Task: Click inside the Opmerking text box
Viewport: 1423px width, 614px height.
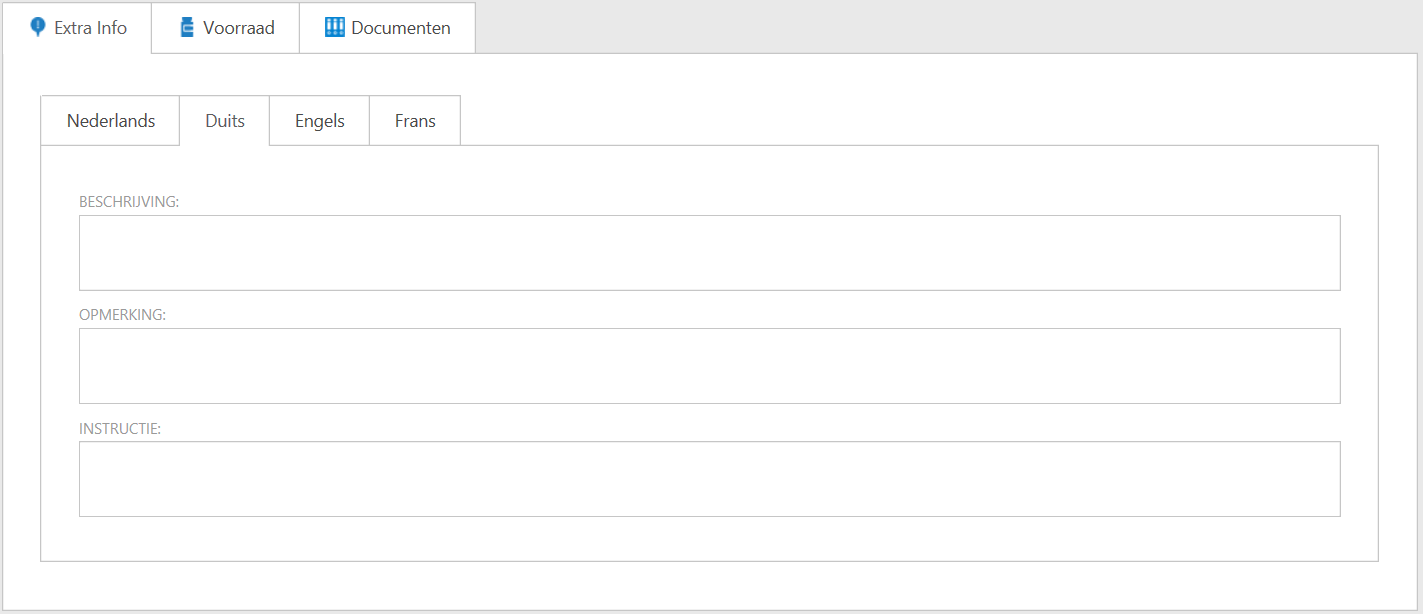Action: [x=709, y=366]
